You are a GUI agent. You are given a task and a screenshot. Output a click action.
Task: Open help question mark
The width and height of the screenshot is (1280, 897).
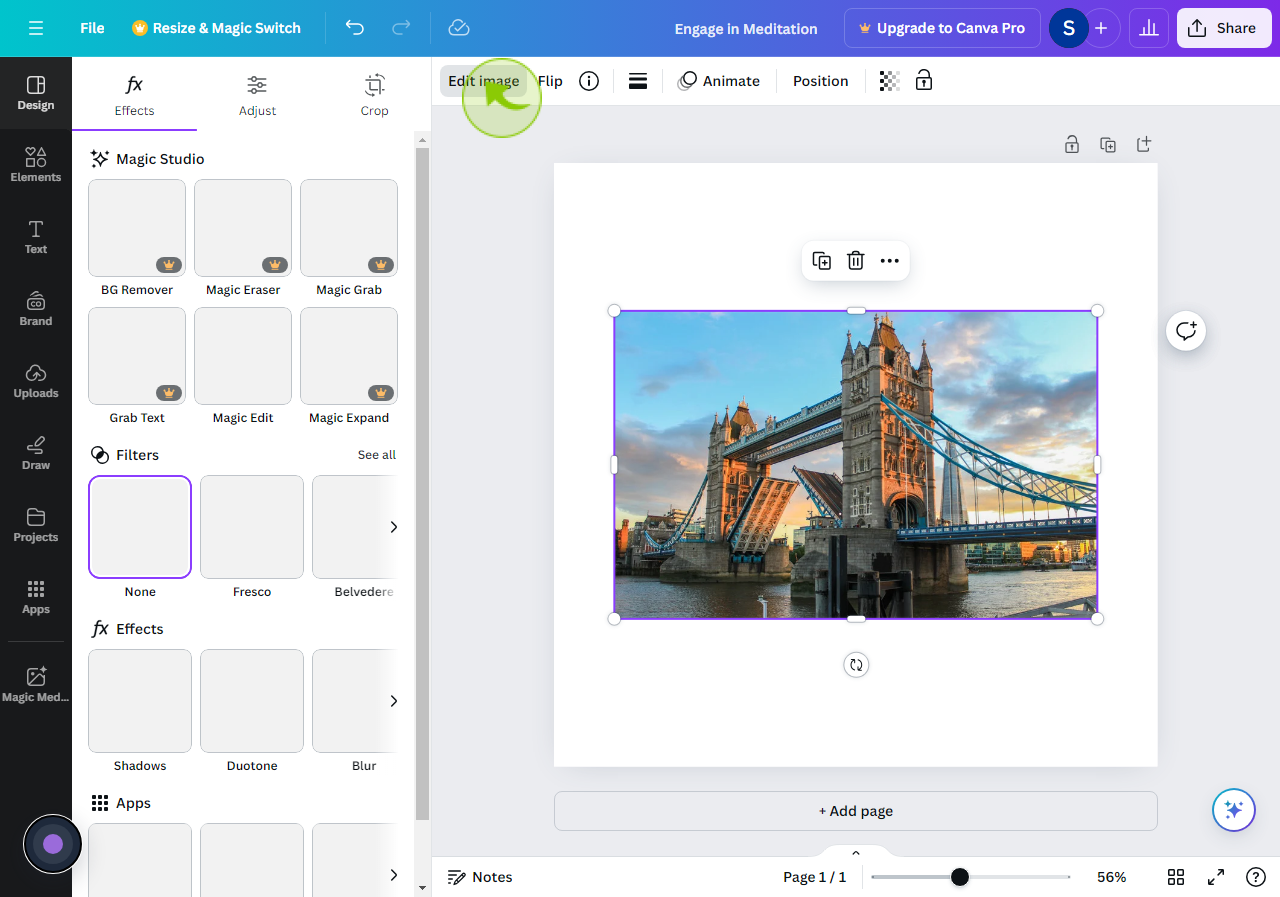(x=1256, y=877)
